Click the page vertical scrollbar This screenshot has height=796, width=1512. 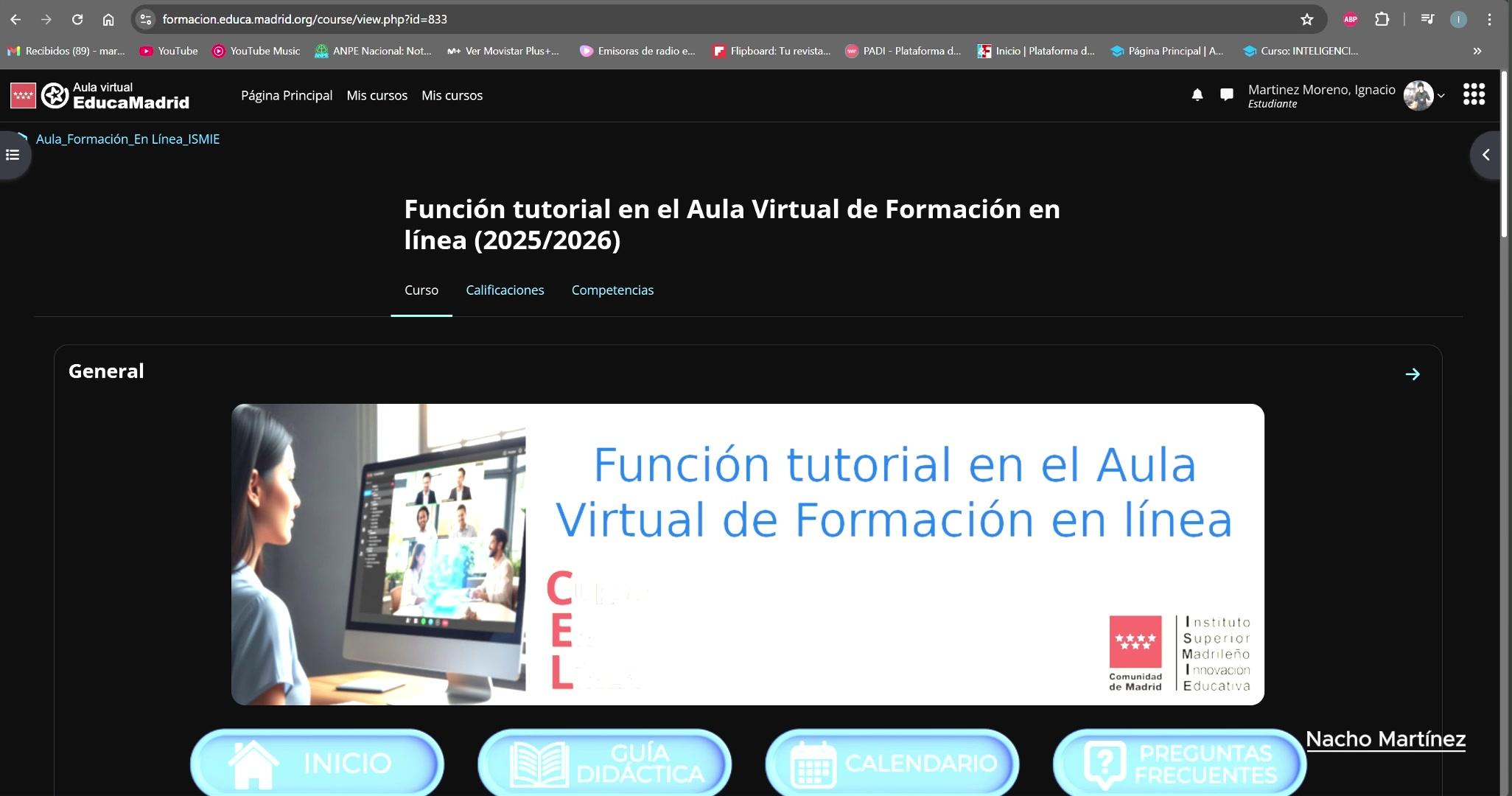coord(1505,155)
